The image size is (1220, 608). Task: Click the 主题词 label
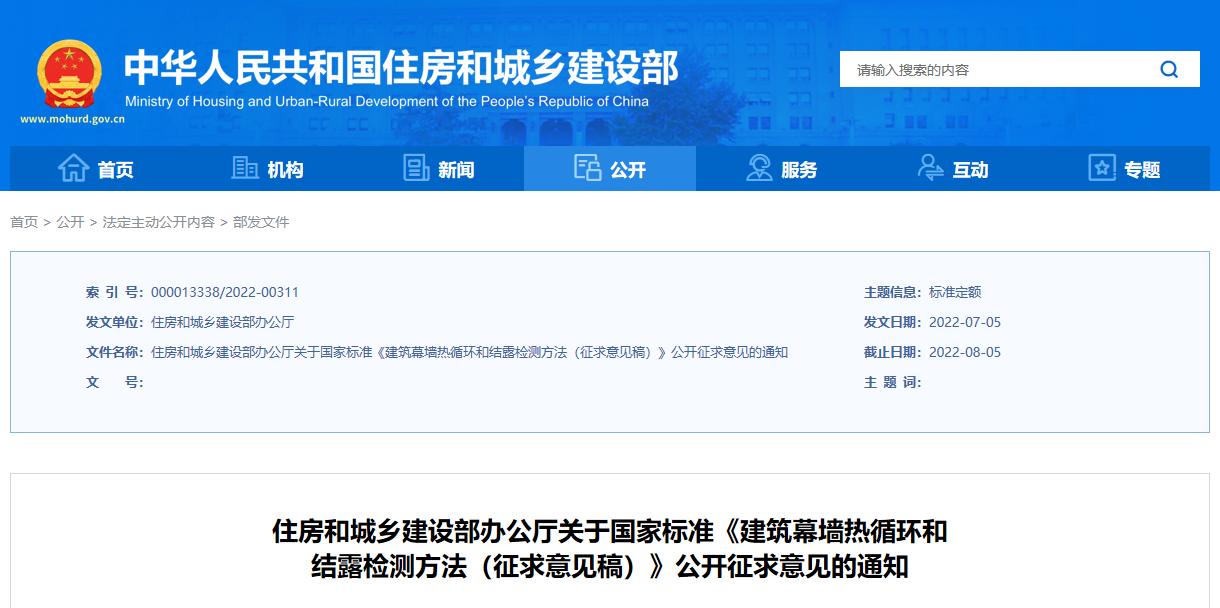(x=893, y=382)
